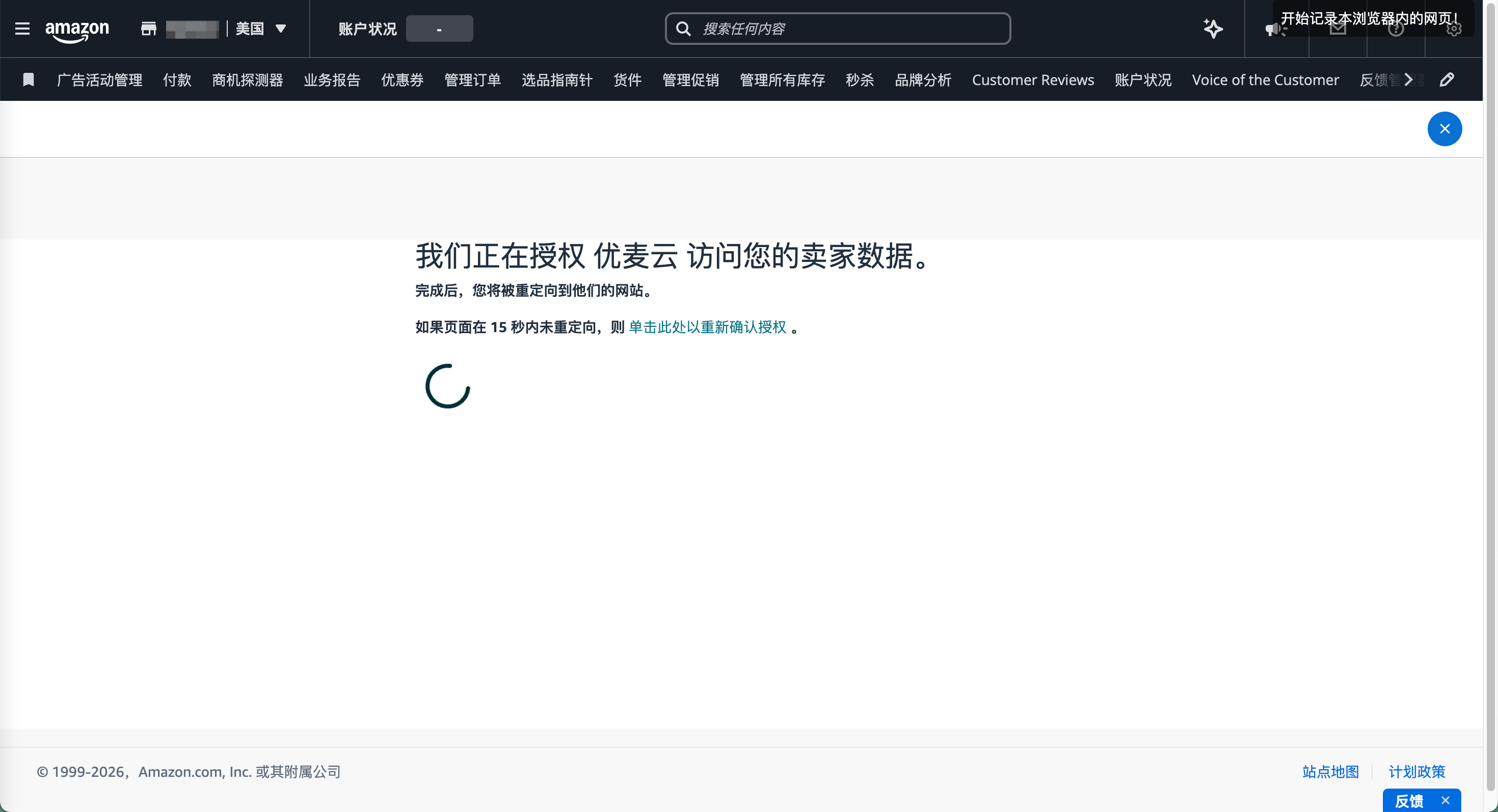This screenshot has width=1498, height=812.
Task: Open the sparkle AI assistant icon
Action: pyautogui.click(x=1213, y=29)
